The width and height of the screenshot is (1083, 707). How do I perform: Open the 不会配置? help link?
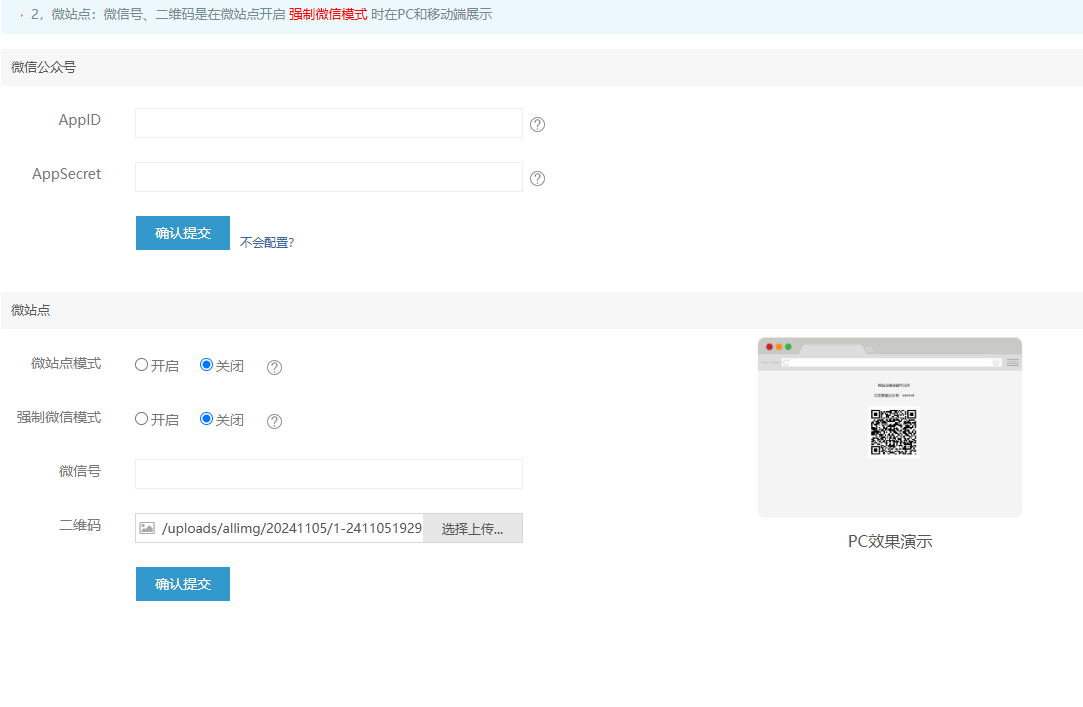[267, 242]
